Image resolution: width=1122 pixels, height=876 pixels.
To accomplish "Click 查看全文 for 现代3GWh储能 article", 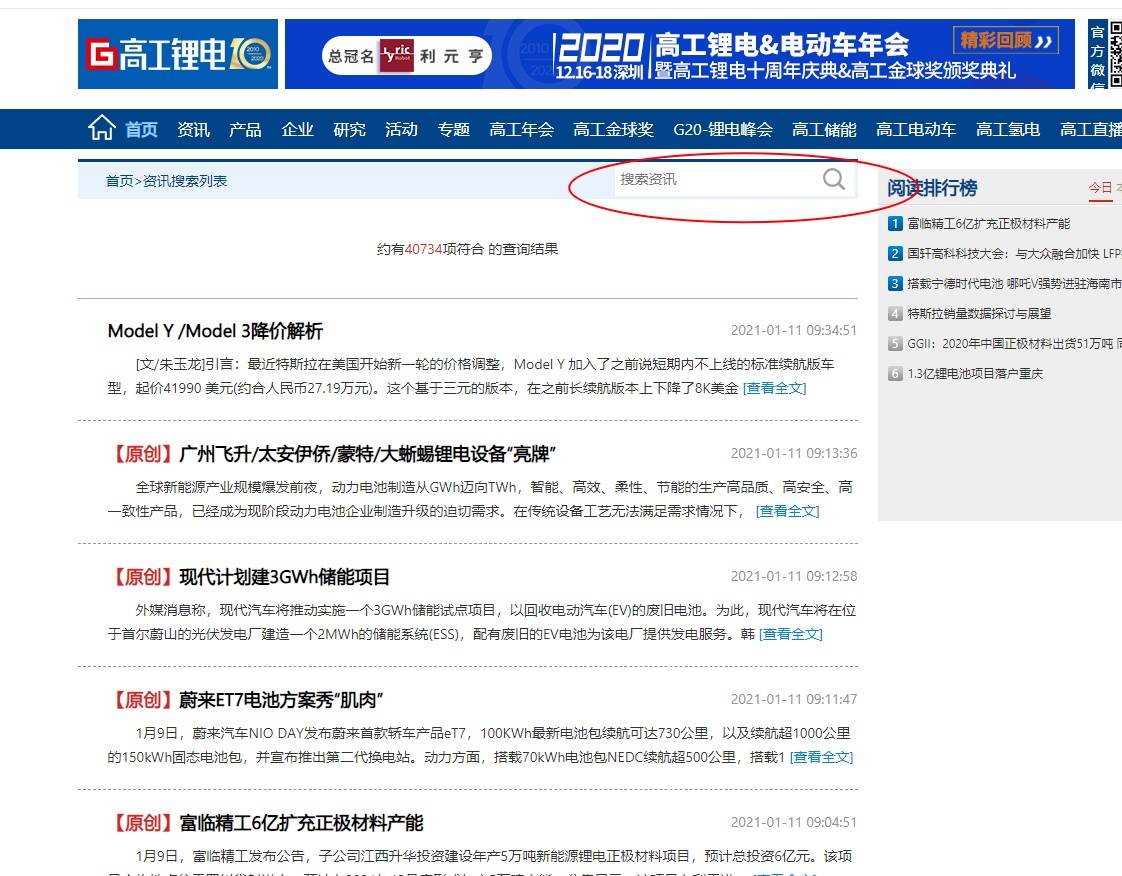I will tap(791, 634).
